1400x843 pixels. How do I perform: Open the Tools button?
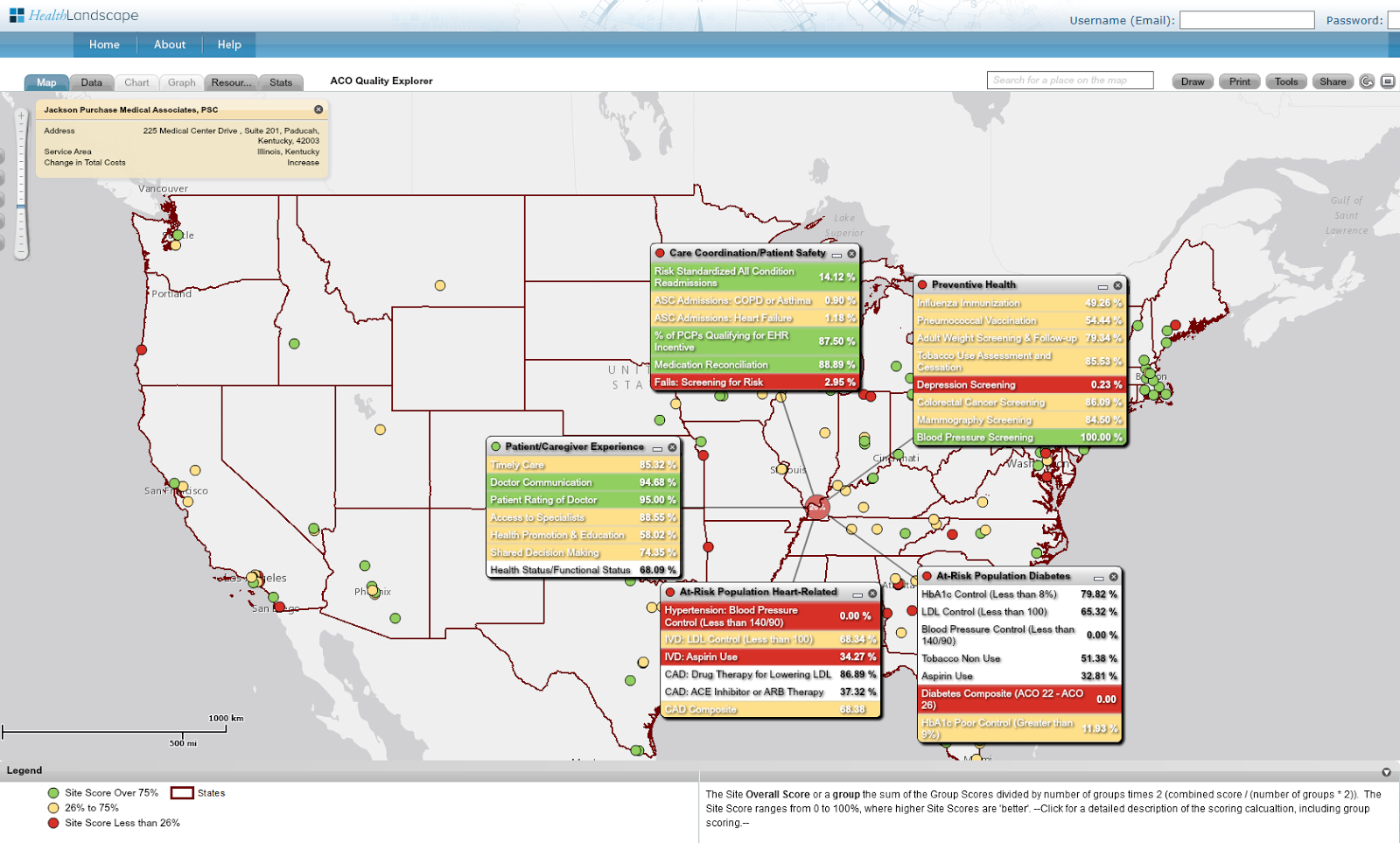point(1285,81)
